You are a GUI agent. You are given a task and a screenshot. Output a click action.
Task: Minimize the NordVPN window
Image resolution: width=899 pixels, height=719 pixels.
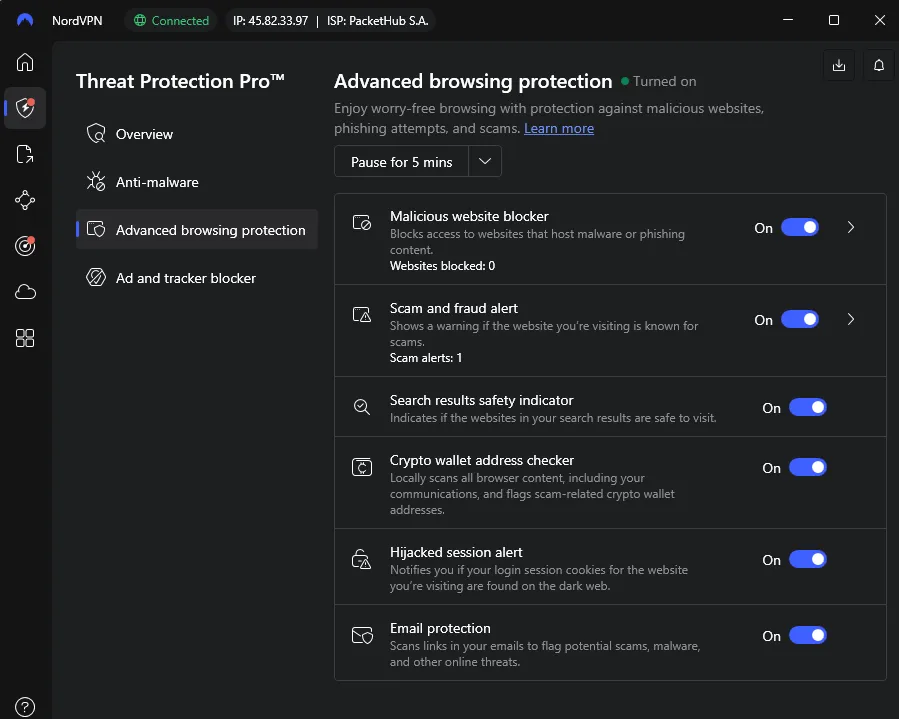click(x=788, y=20)
